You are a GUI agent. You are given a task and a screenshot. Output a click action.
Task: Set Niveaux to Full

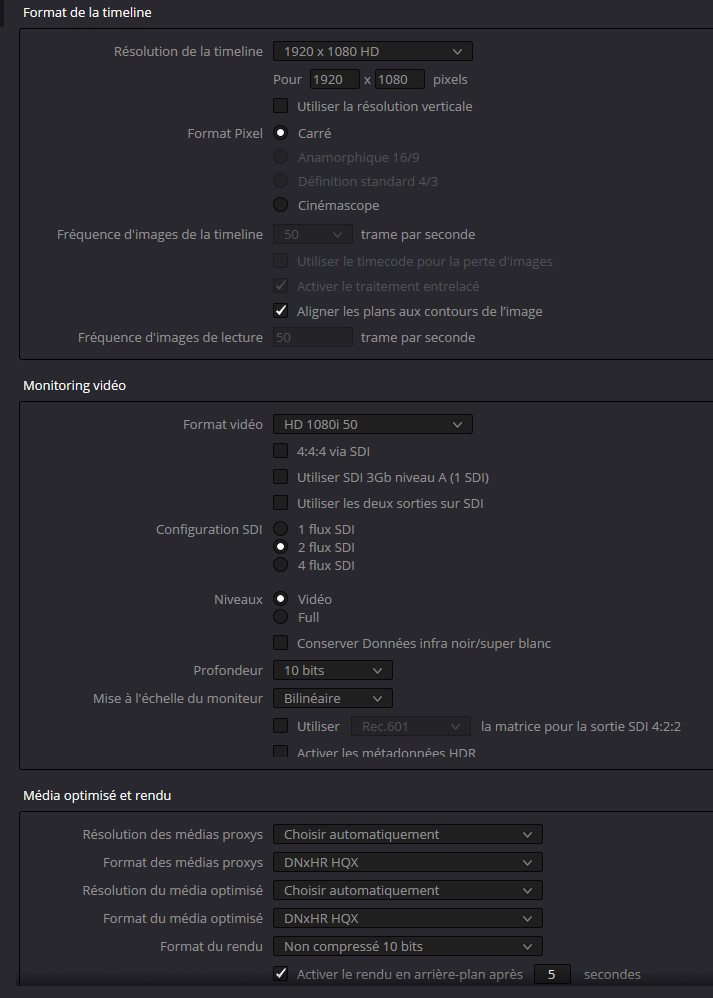click(x=280, y=617)
